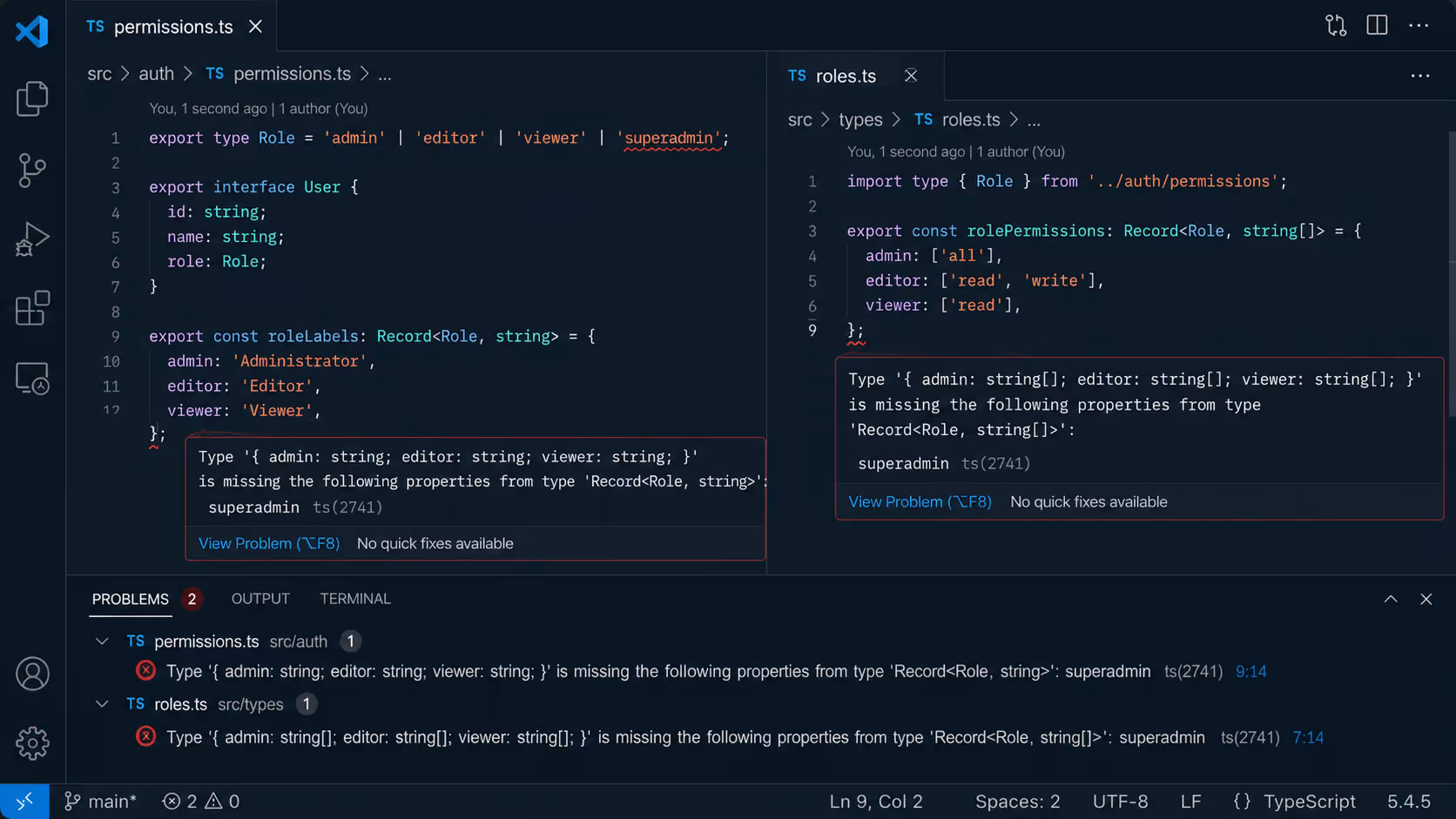Screen dimensions: 1456x819
Task: Maximize the bottom panel with chevron
Action: (1391, 599)
